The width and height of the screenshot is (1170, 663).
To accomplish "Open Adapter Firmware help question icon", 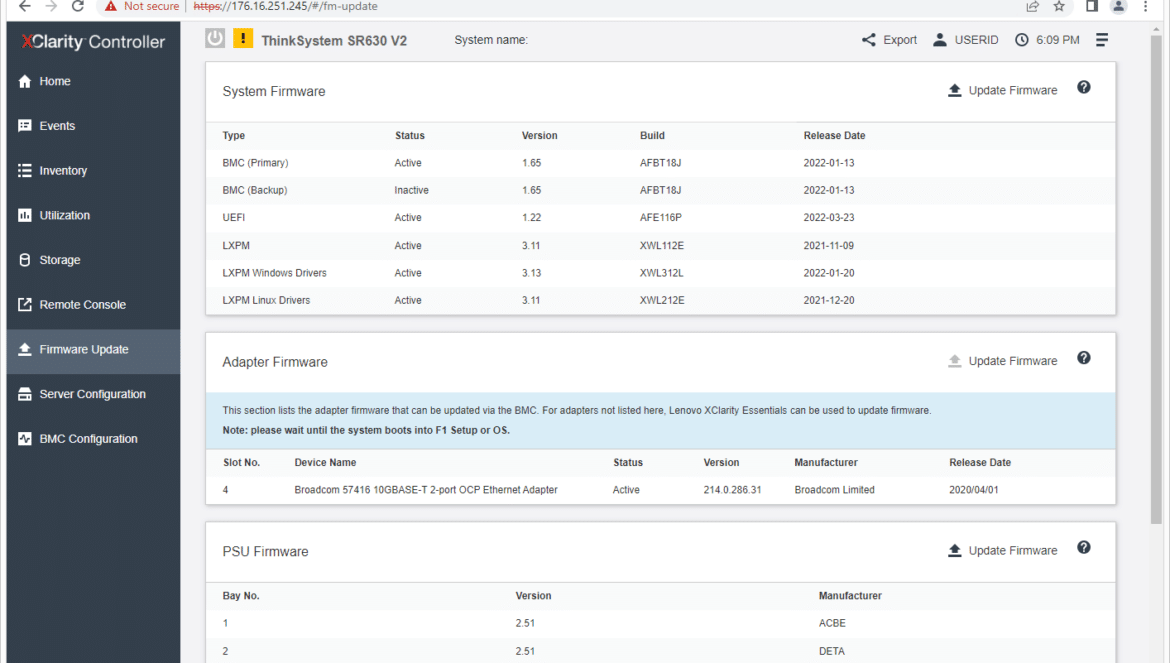I will coord(1083,358).
